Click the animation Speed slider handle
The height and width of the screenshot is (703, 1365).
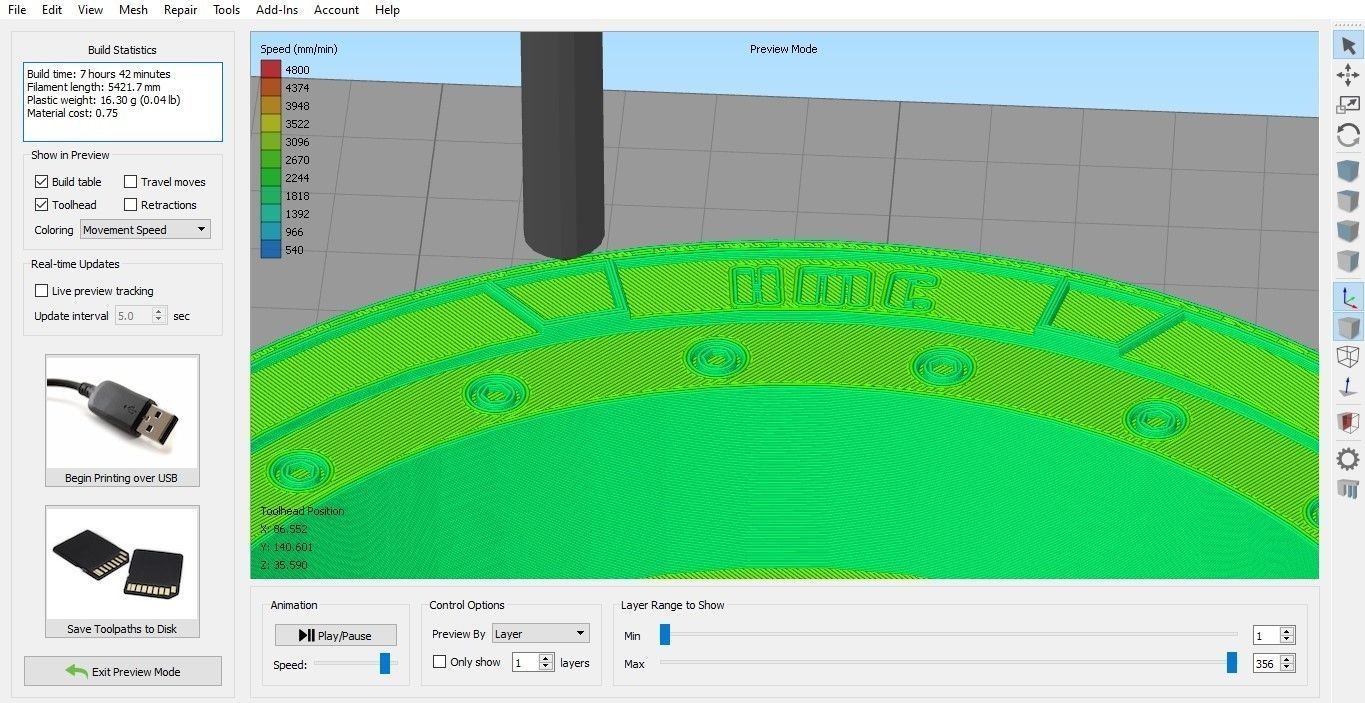click(x=385, y=663)
